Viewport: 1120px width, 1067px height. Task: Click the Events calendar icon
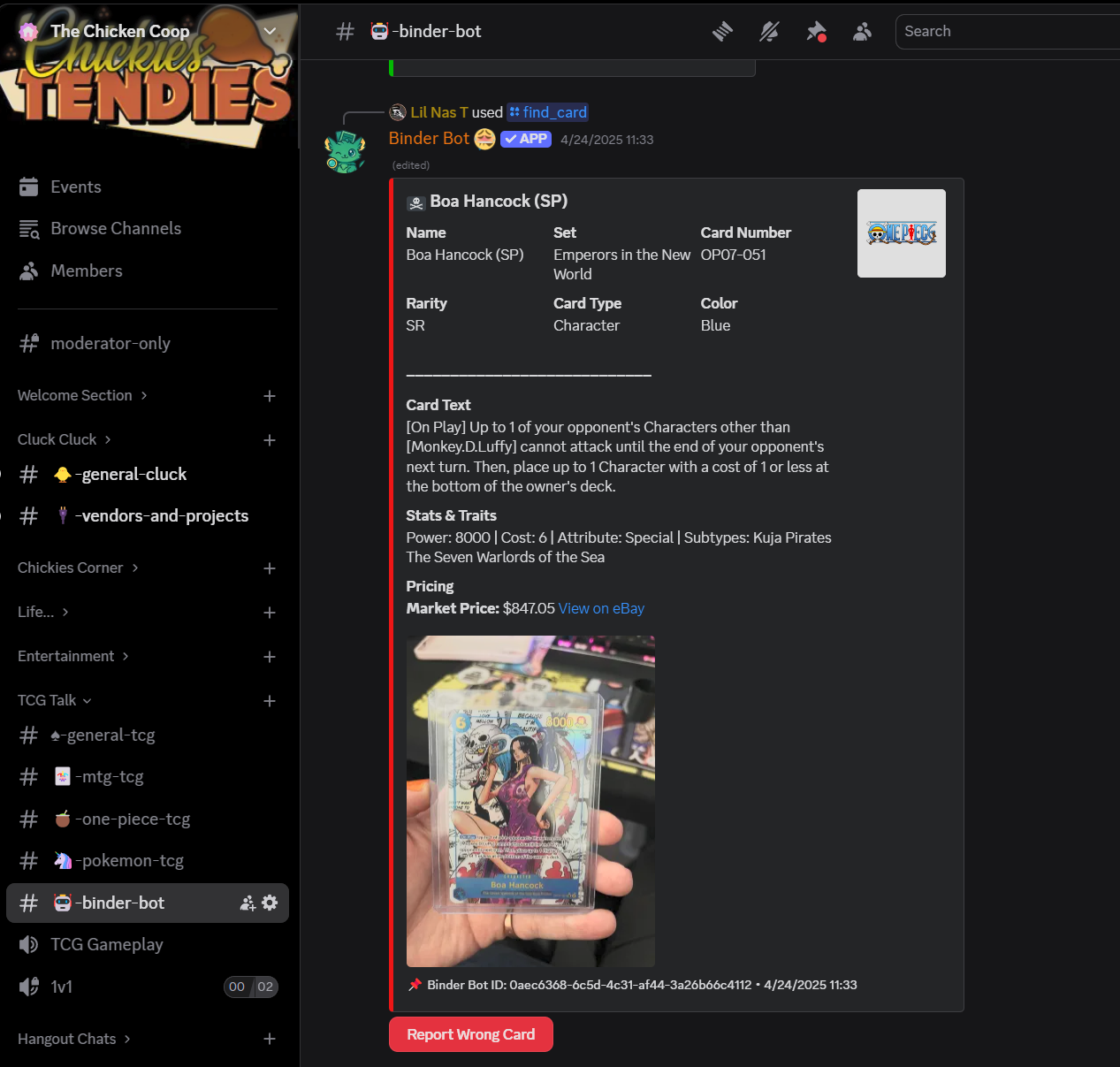point(29,187)
